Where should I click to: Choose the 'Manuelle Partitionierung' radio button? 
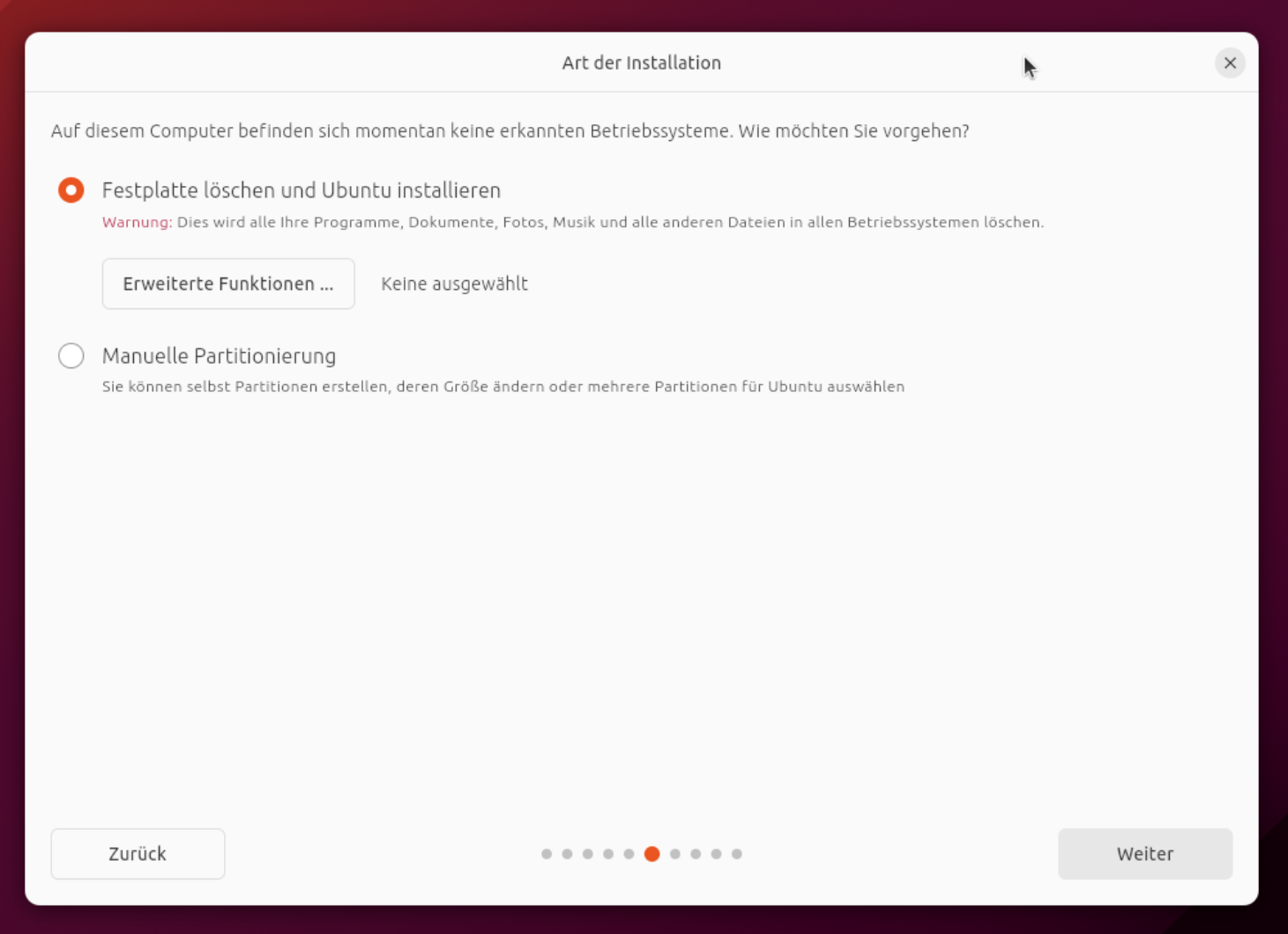(x=71, y=356)
